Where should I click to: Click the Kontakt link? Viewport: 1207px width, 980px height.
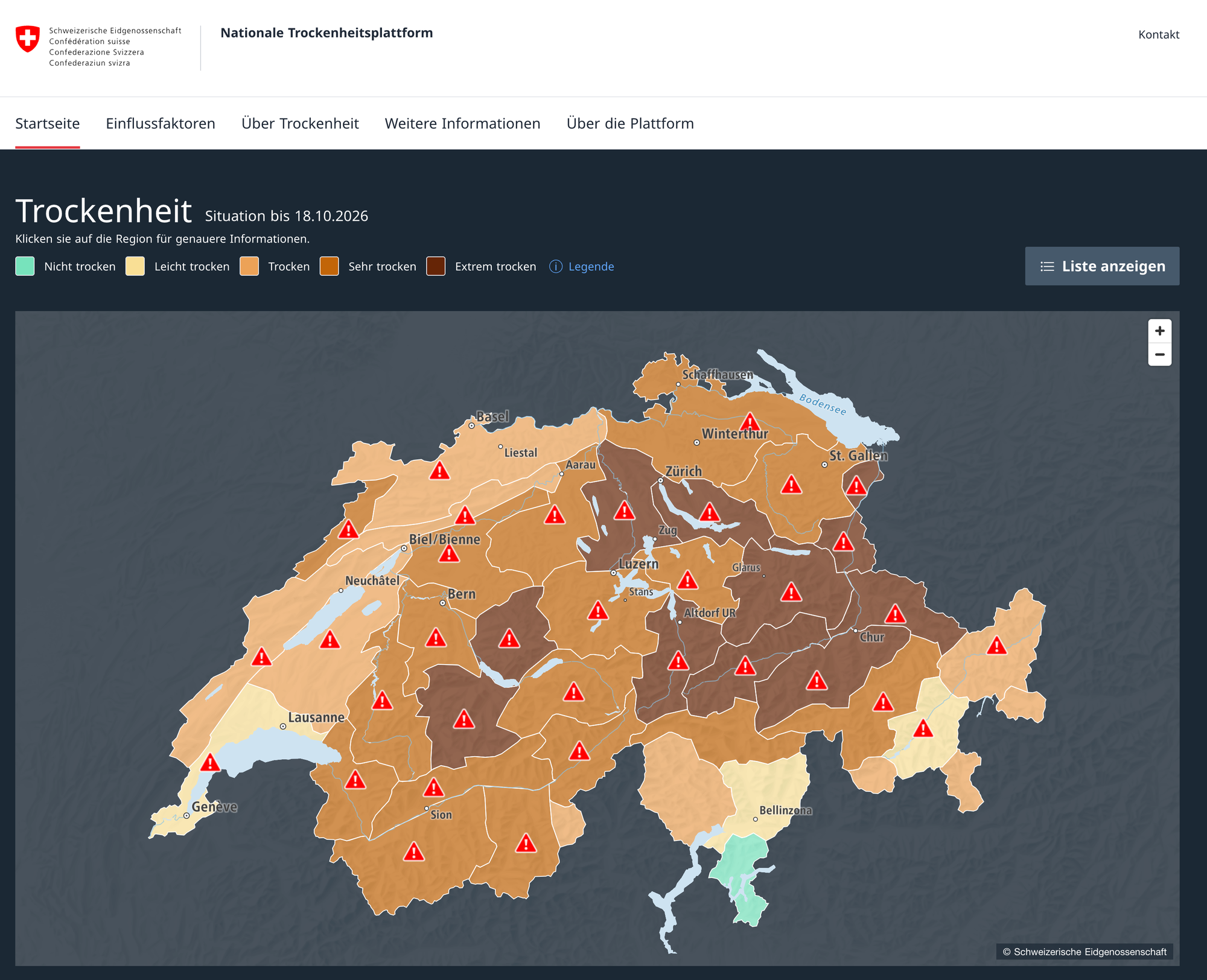[1159, 34]
